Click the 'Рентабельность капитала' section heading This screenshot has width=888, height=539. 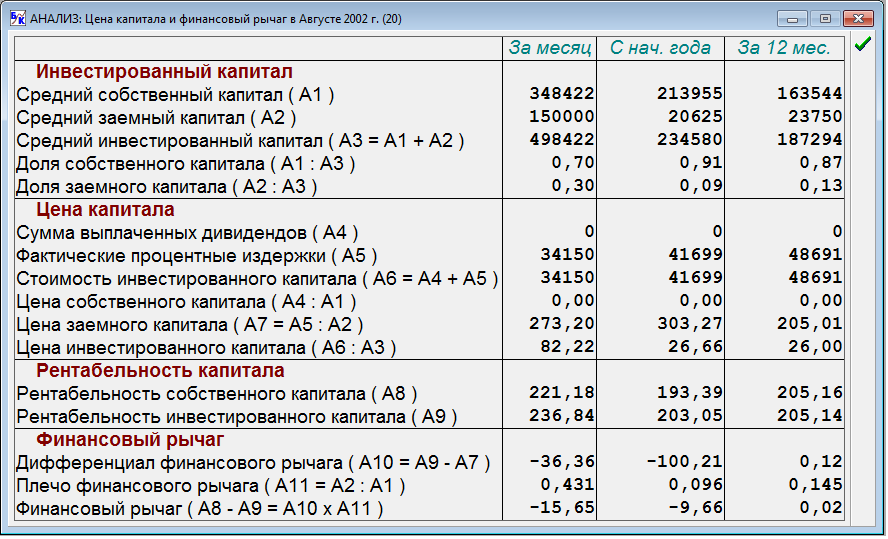point(160,371)
